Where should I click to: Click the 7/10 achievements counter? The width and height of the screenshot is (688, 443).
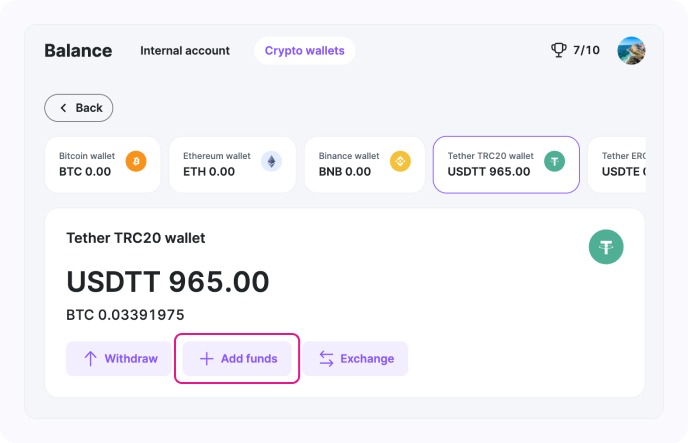click(586, 50)
